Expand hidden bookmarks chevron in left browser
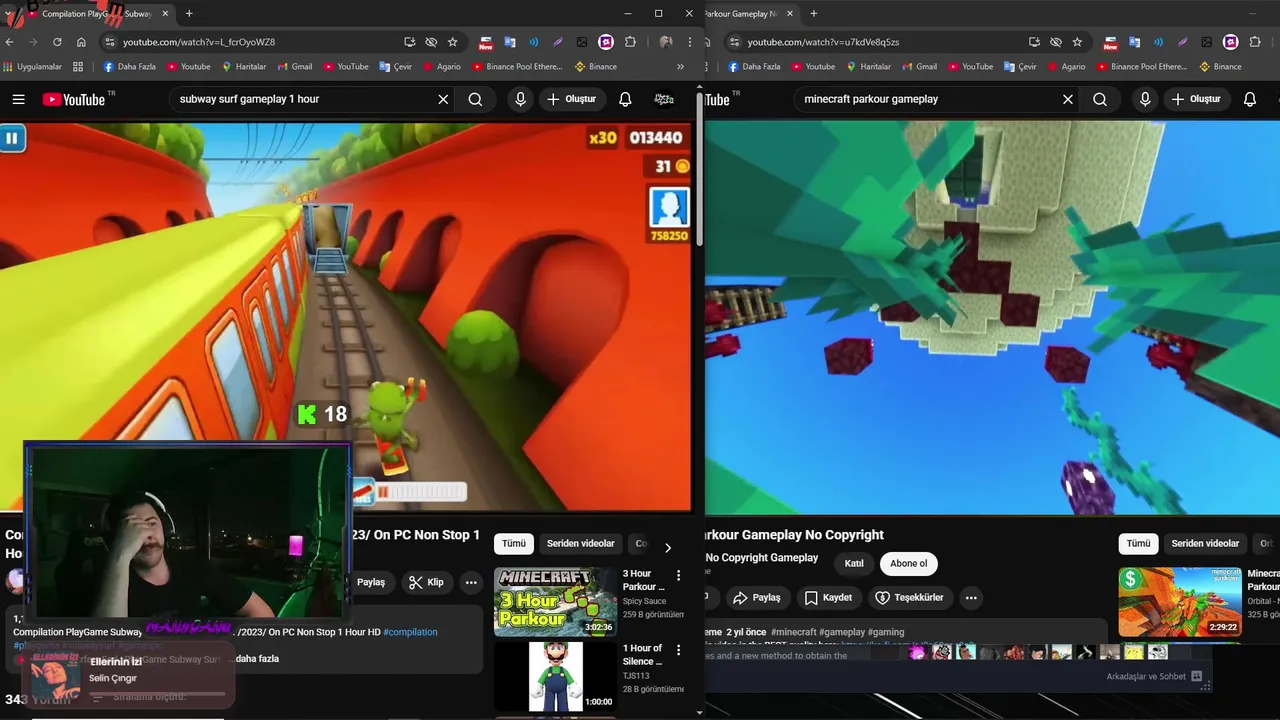1280x720 pixels. click(x=680, y=67)
